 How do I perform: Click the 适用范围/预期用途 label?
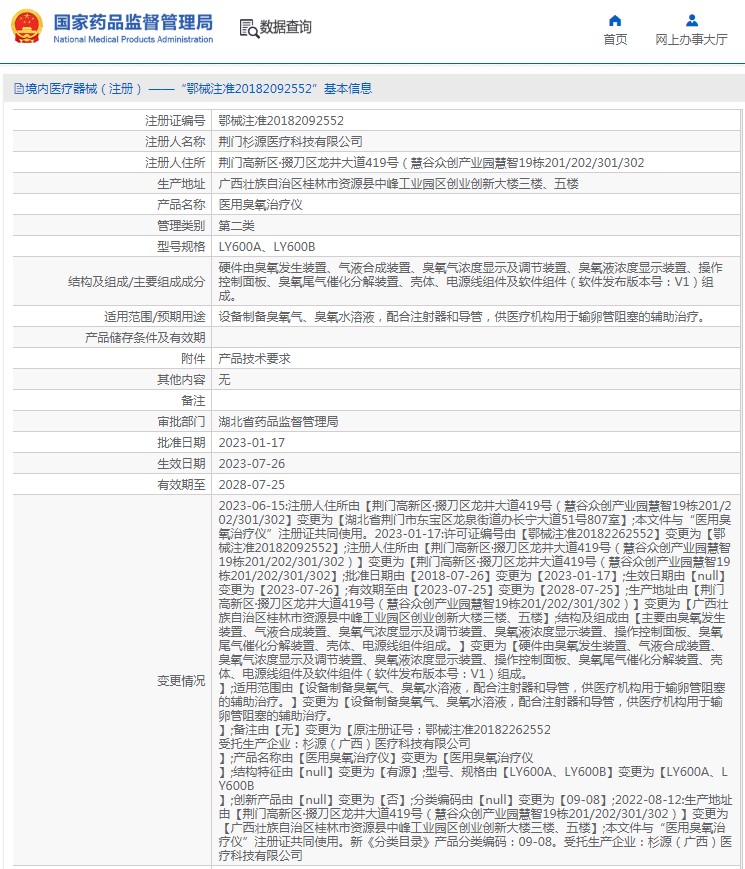click(155, 317)
